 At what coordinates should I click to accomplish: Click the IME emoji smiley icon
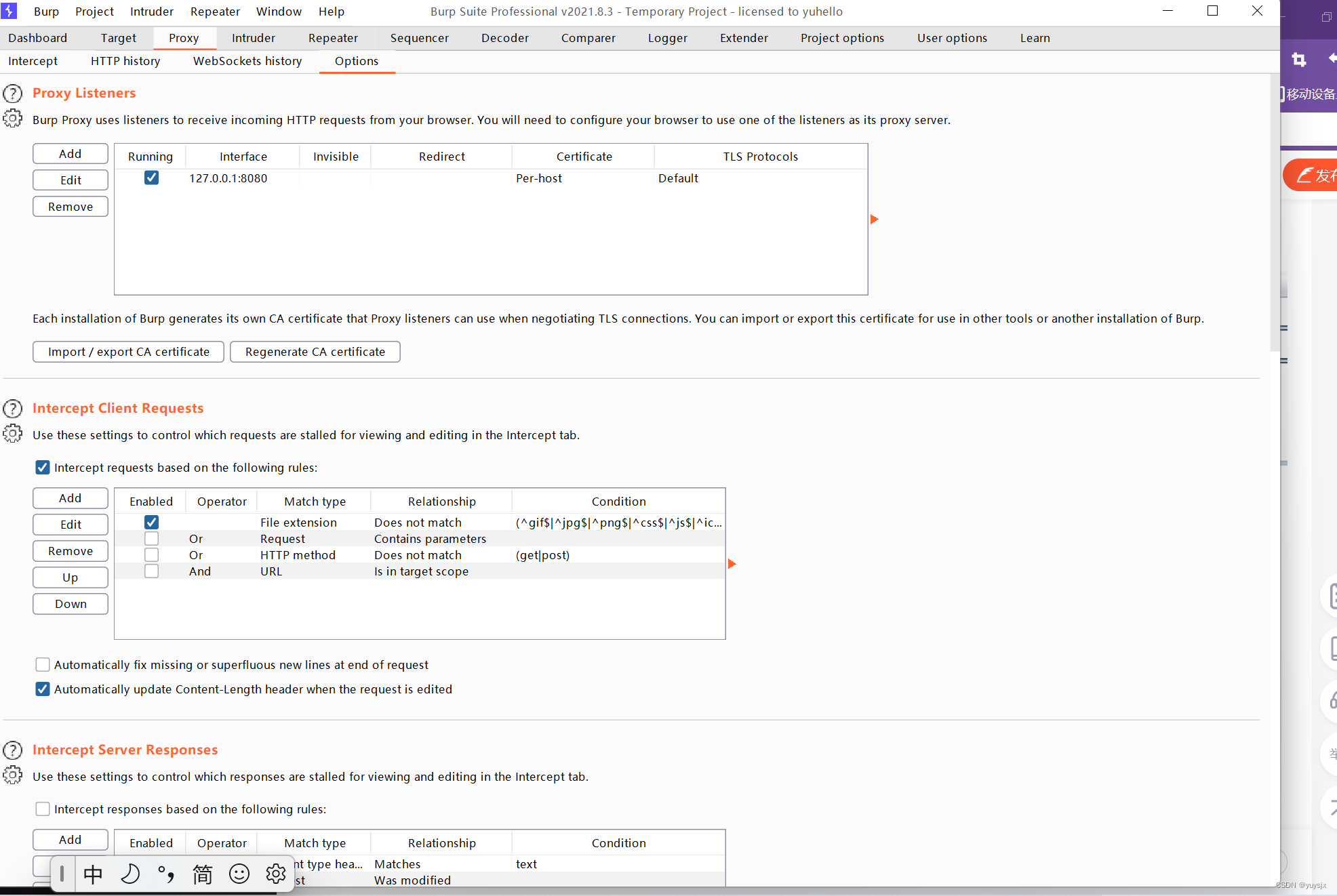pos(239,874)
